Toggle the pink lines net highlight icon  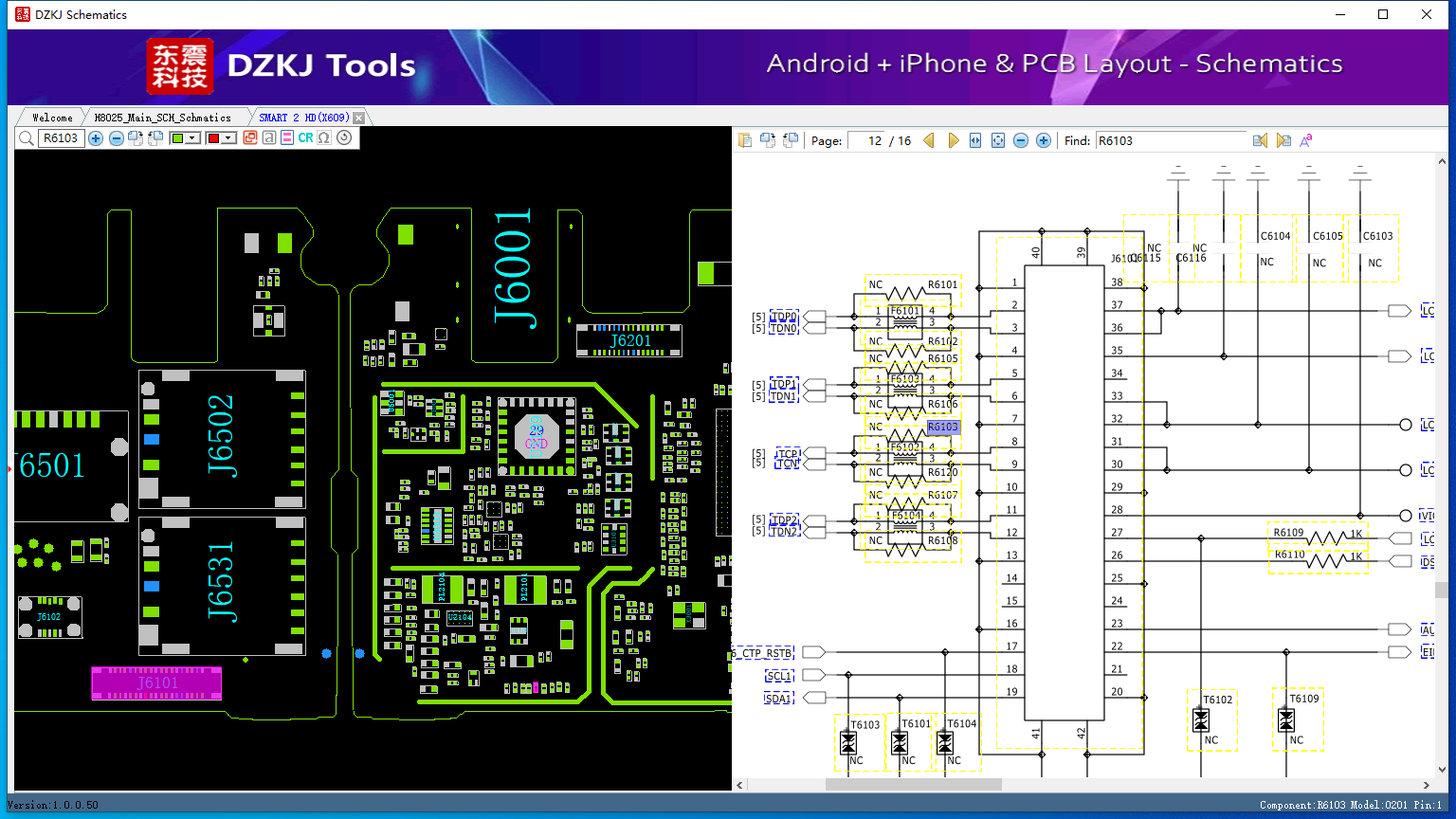[287, 138]
